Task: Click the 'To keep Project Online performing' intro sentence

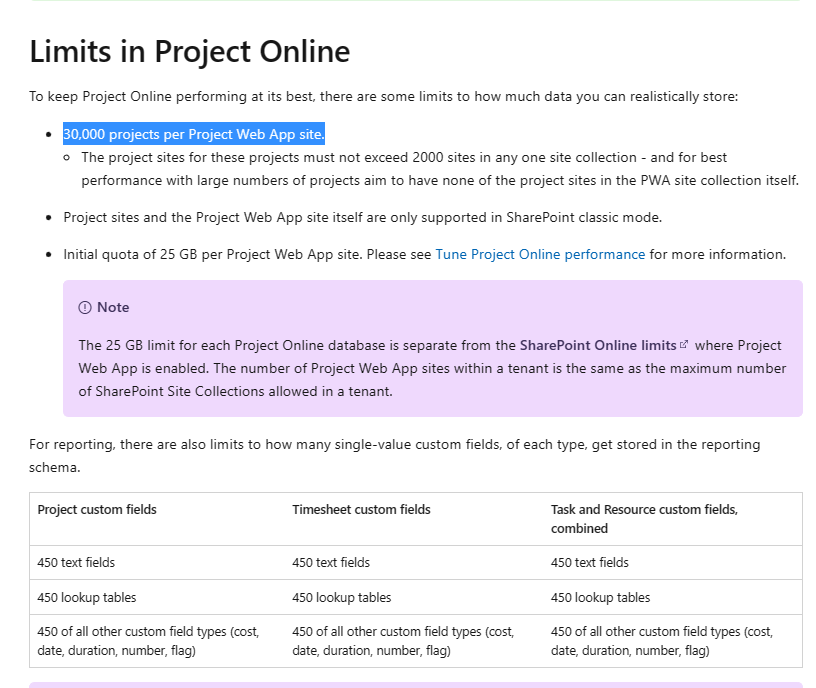Action: point(384,97)
